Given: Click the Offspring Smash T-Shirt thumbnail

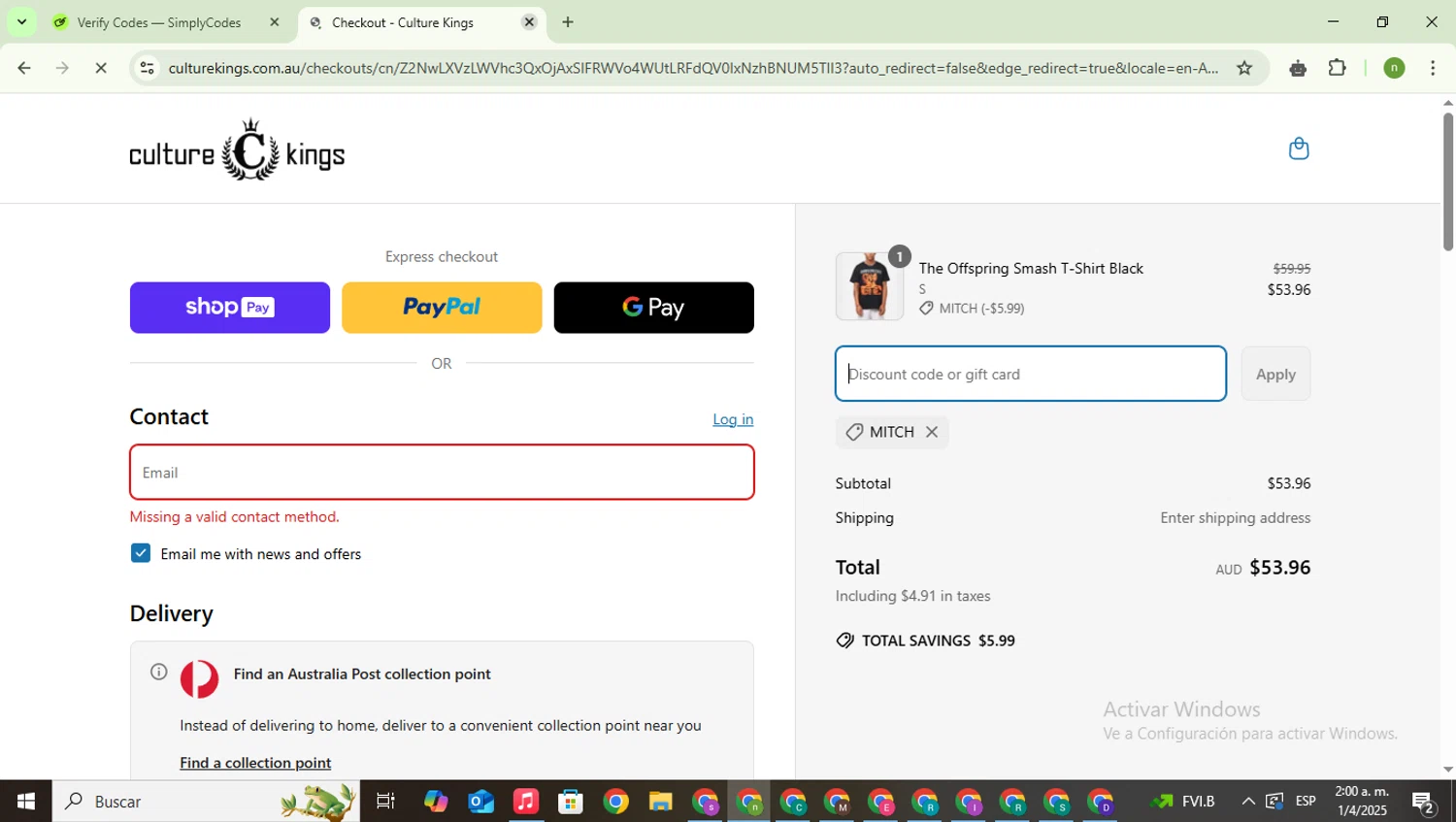Looking at the screenshot, I should click(x=870, y=286).
